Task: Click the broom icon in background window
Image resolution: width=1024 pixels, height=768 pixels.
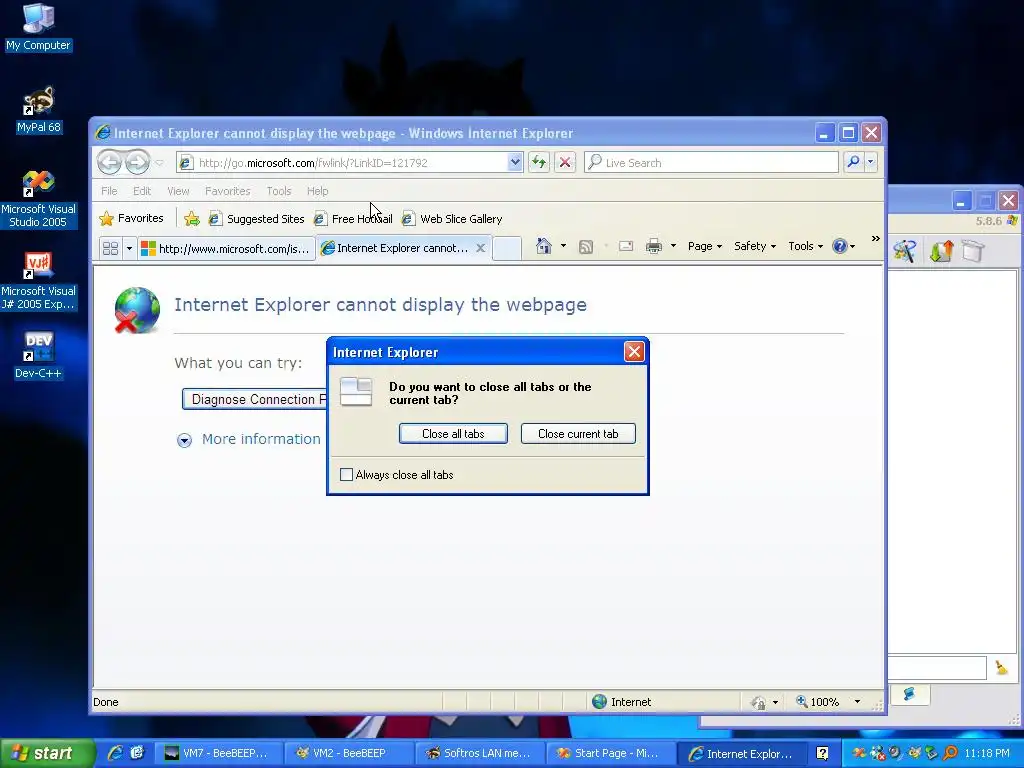Action: (1001, 667)
